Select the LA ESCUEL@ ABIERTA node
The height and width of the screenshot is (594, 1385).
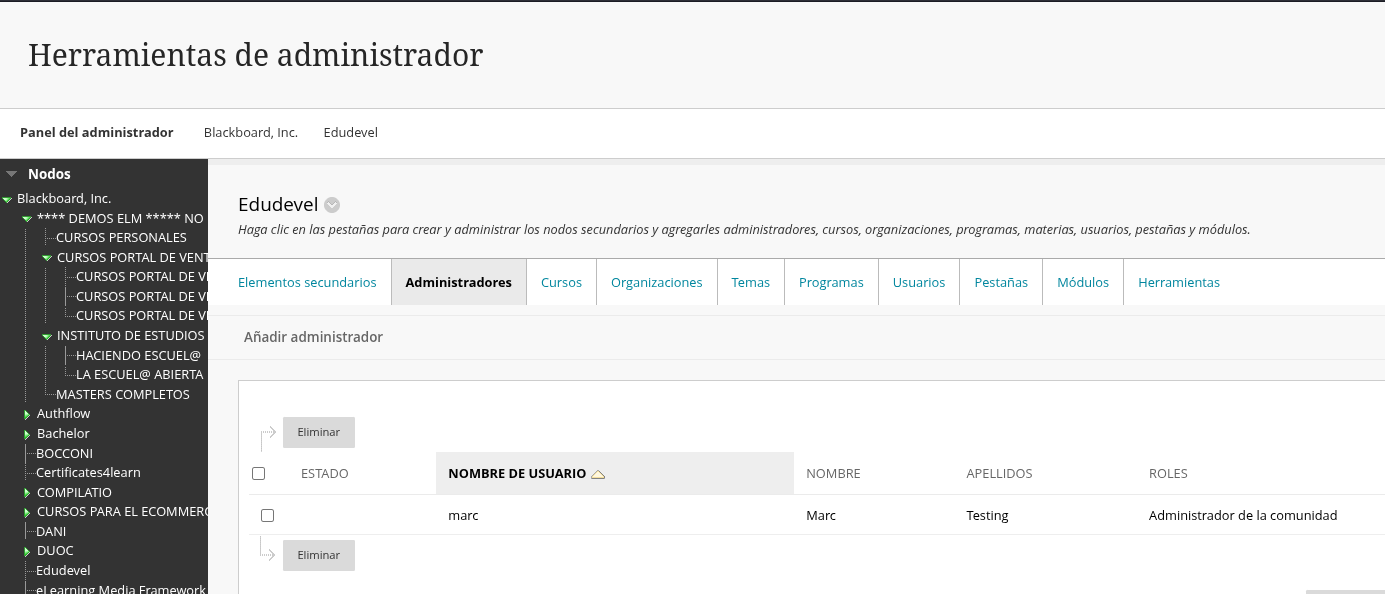[140, 375]
